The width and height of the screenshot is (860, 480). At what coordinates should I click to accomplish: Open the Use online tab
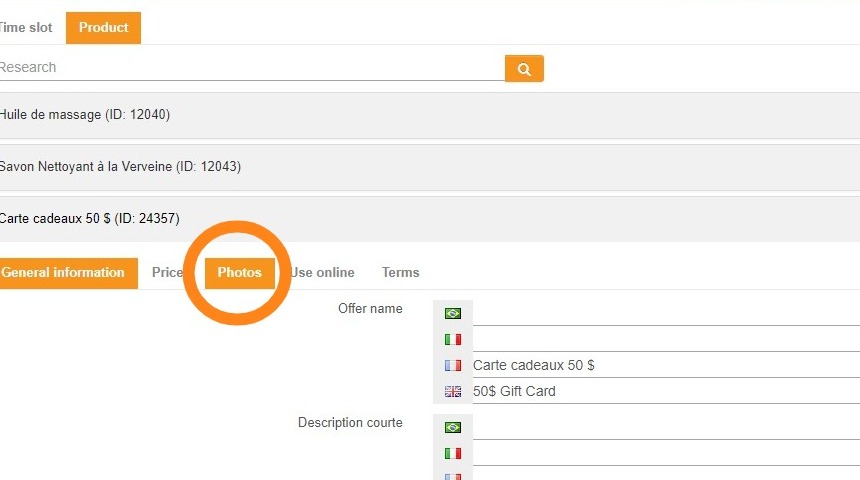(x=322, y=273)
